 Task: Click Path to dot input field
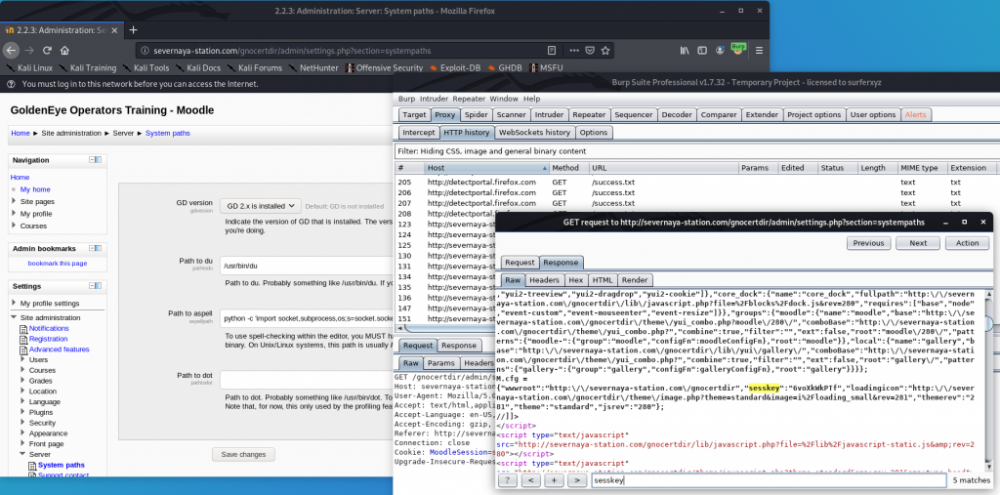[306, 380]
